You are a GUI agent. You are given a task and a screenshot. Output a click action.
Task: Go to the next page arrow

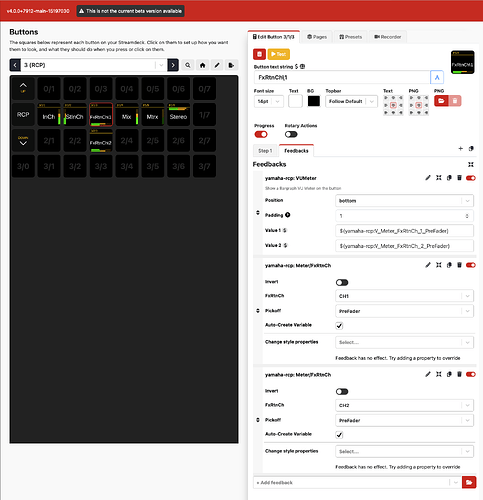point(173,65)
